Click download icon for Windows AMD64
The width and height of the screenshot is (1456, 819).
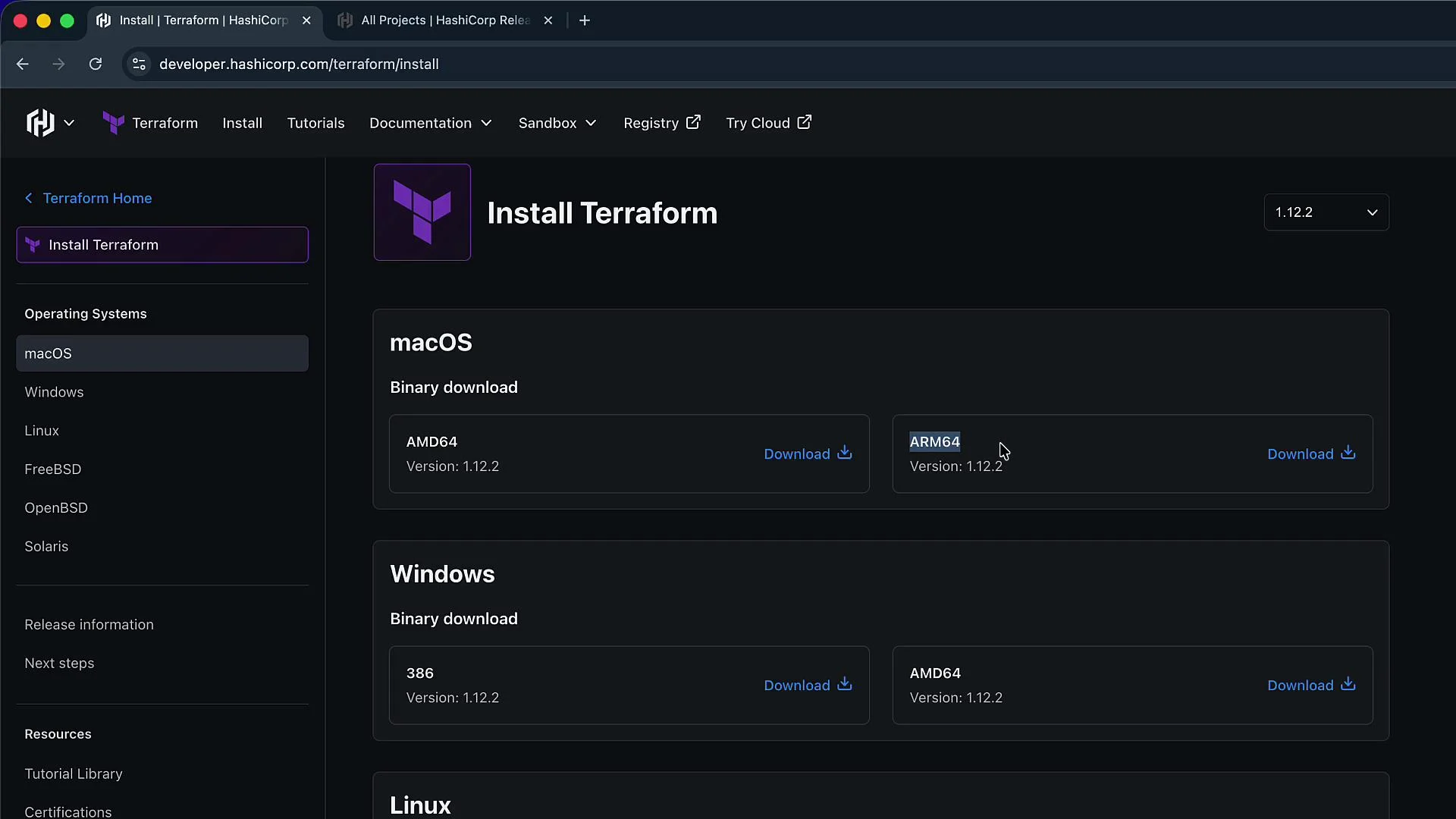pos(1348,684)
